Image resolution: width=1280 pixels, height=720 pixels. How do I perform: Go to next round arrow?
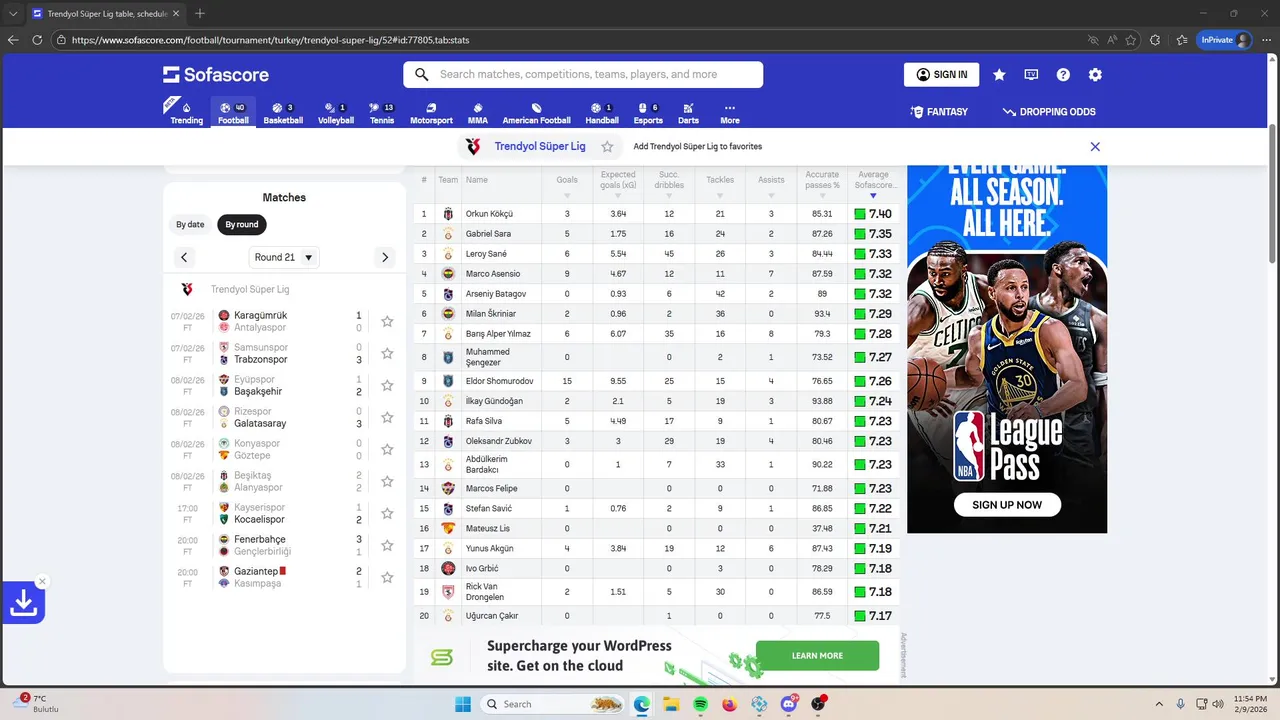coord(385,257)
